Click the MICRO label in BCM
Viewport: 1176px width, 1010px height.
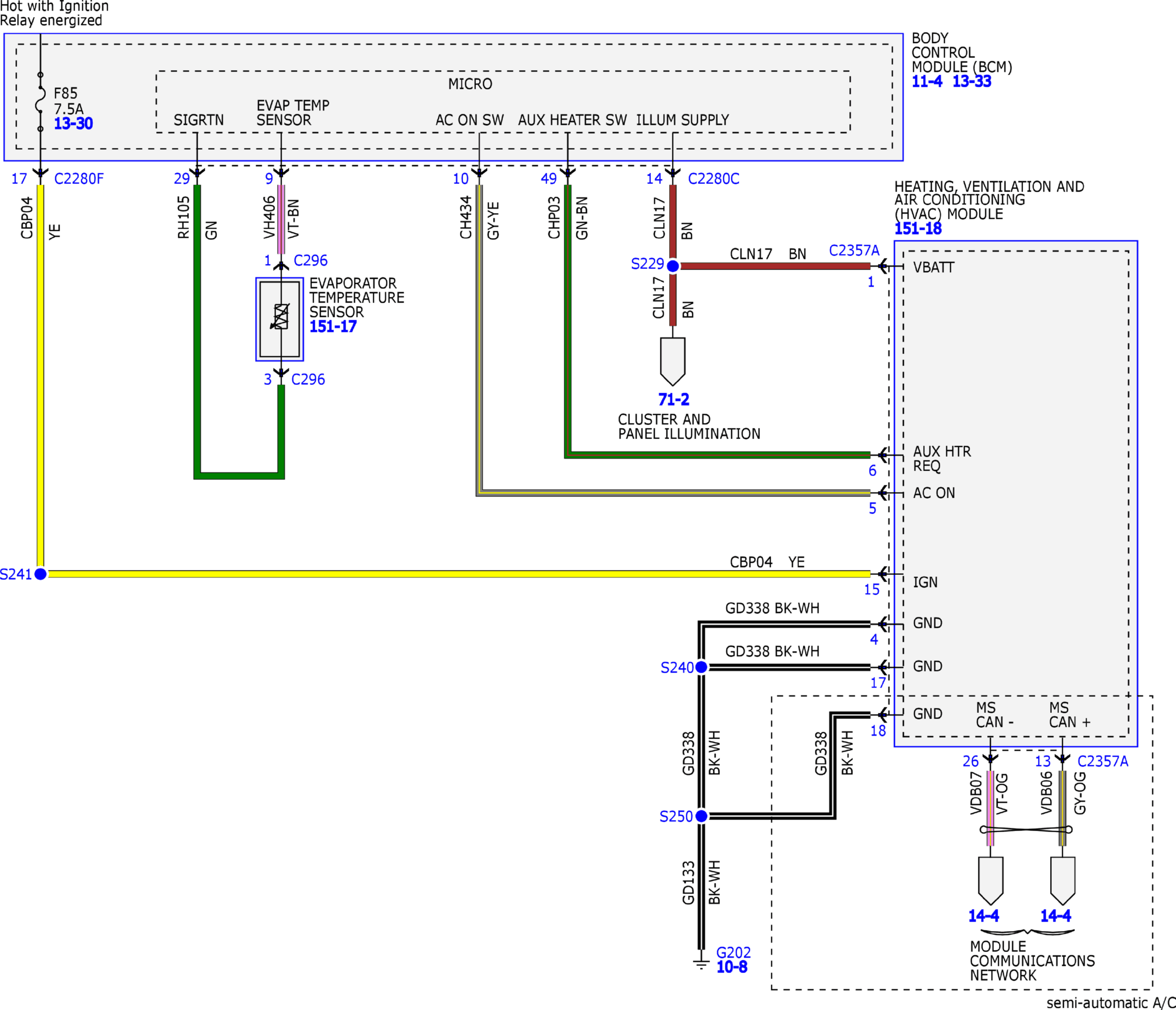(470, 84)
